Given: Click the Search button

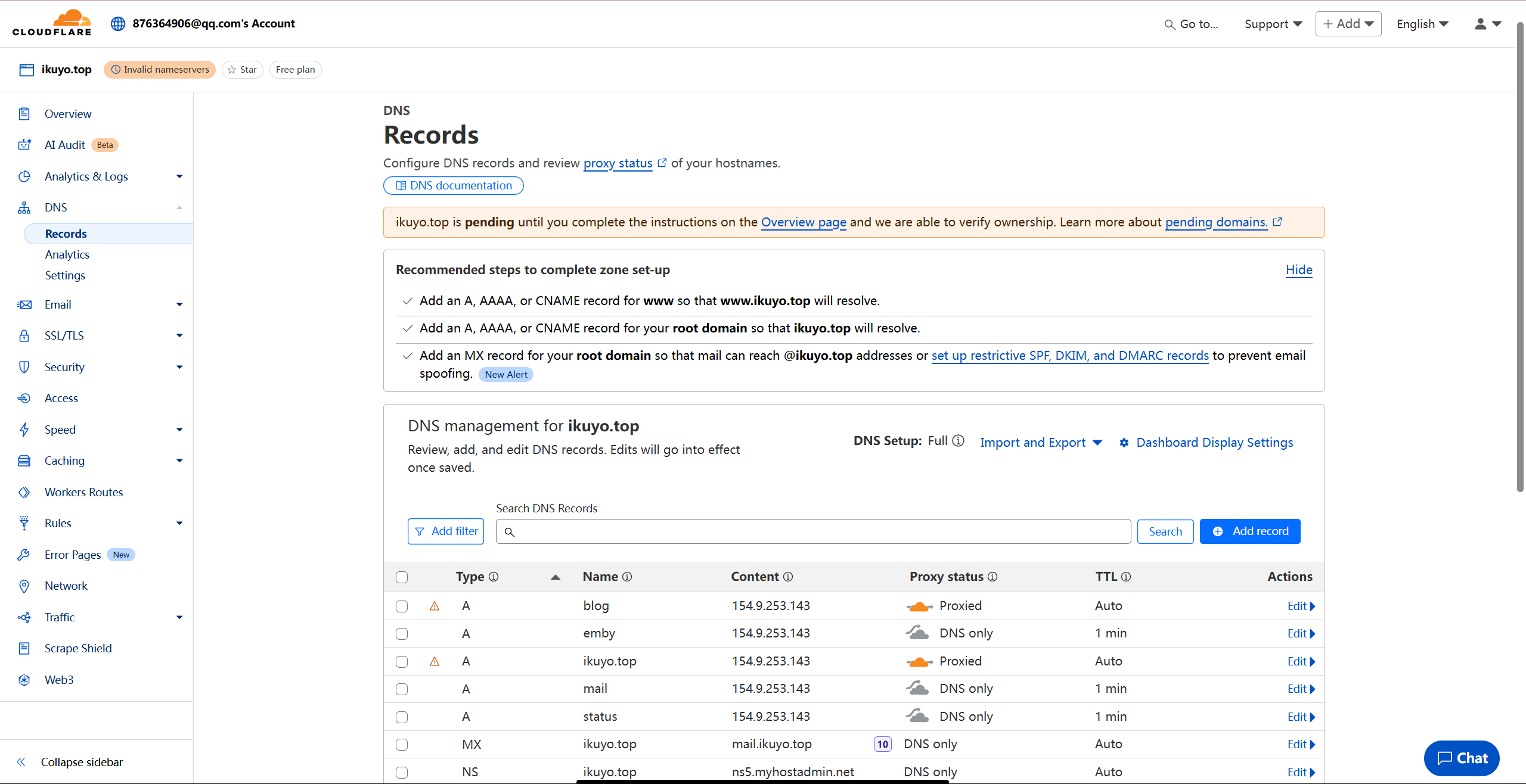Looking at the screenshot, I should pos(1165,531).
